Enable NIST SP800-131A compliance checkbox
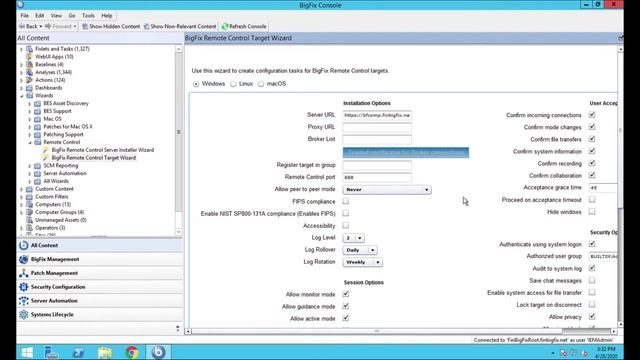The width and height of the screenshot is (640, 360). point(346,213)
